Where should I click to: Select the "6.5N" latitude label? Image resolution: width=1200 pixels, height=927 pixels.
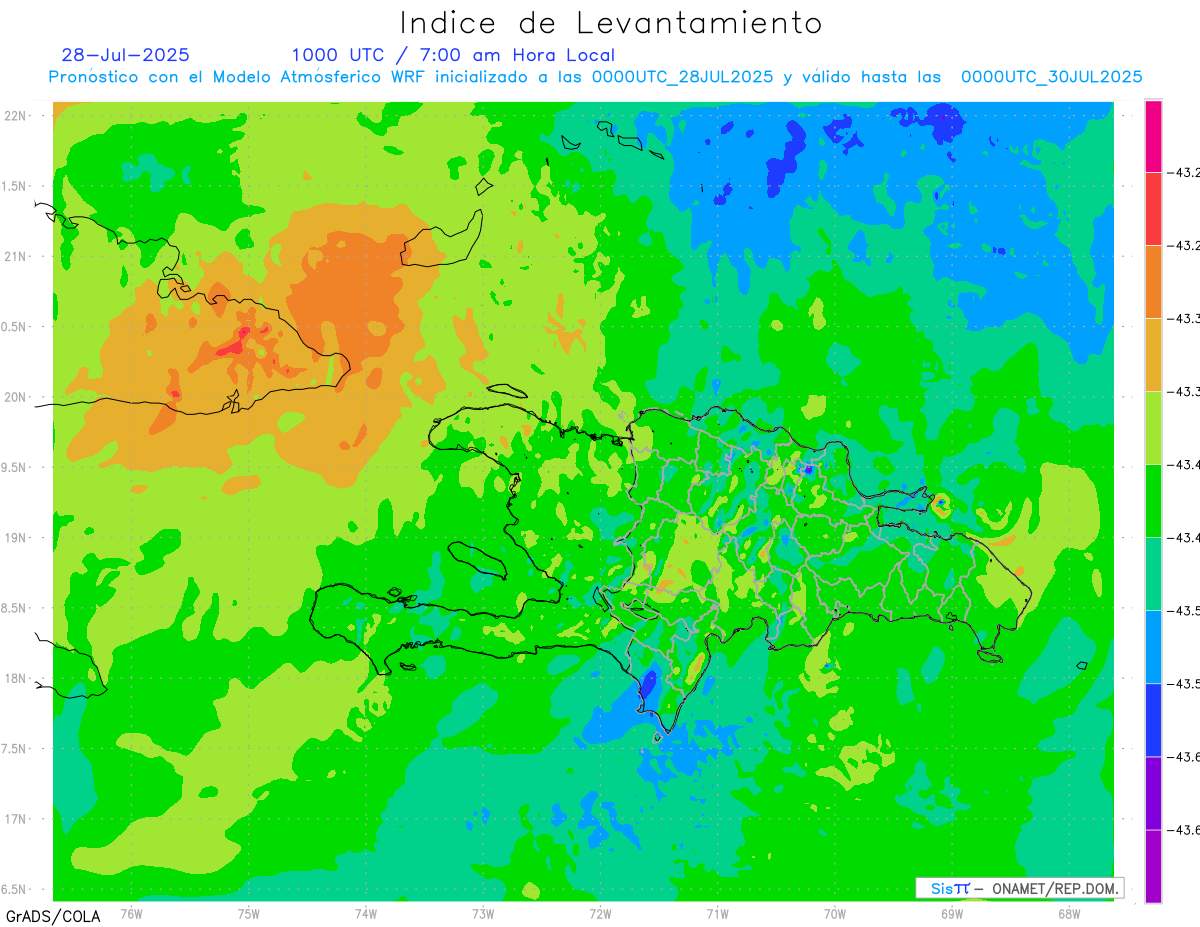click(x=14, y=889)
